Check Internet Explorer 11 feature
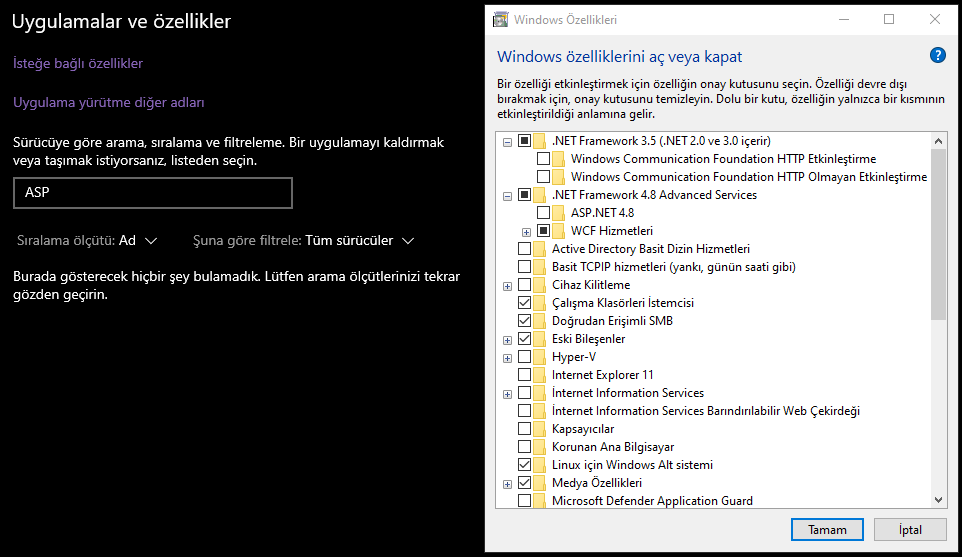The height and width of the screenshot is (557, 962). point(524,375)
